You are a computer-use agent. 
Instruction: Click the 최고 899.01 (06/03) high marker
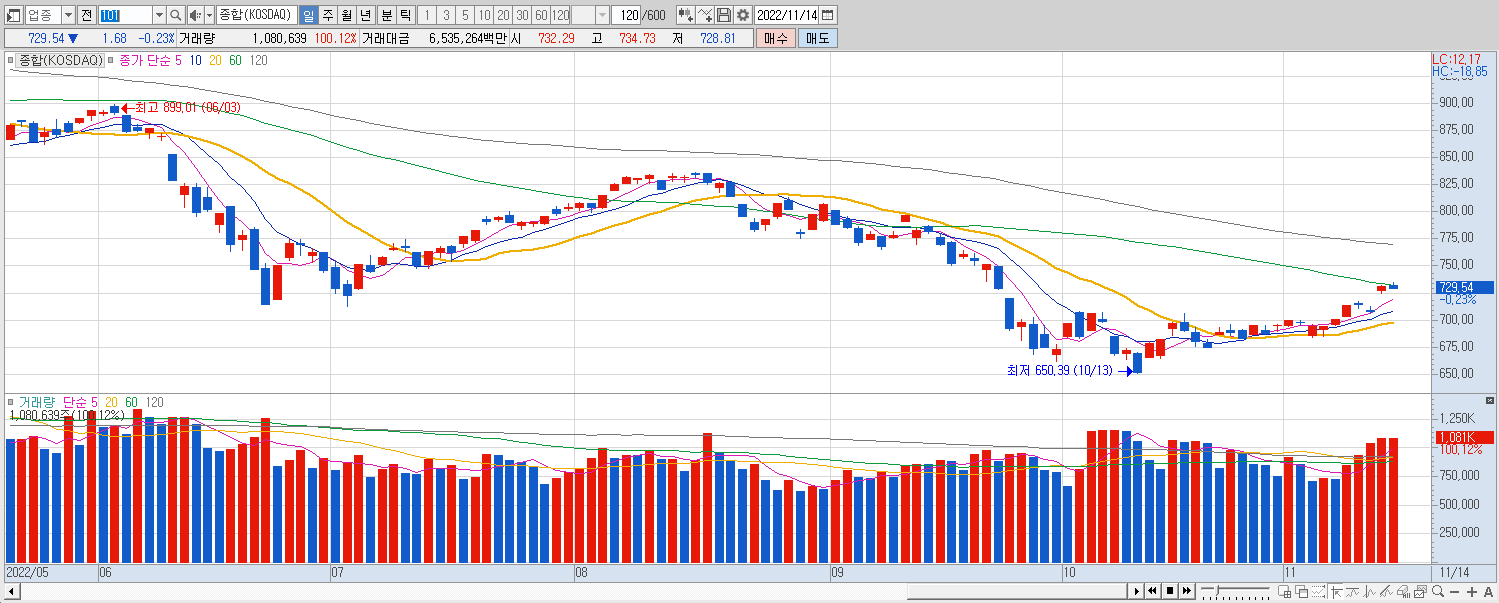tap(181, 108)
